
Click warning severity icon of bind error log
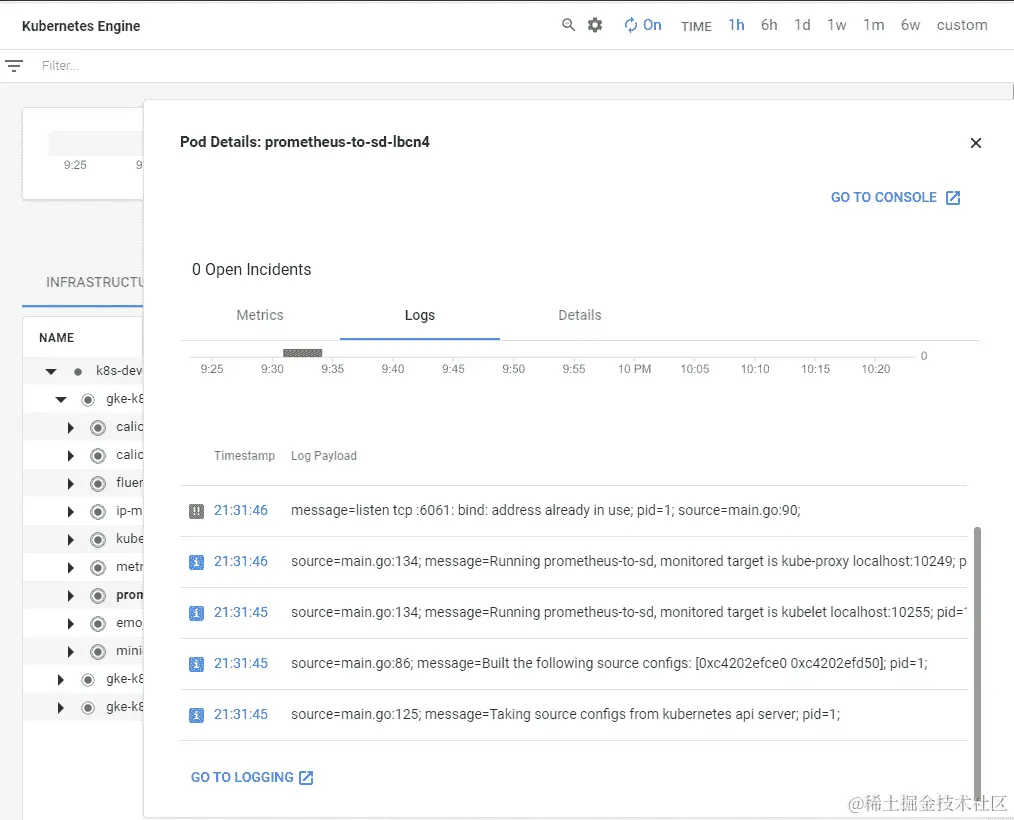pyautogui.click(x=196, y=512)
